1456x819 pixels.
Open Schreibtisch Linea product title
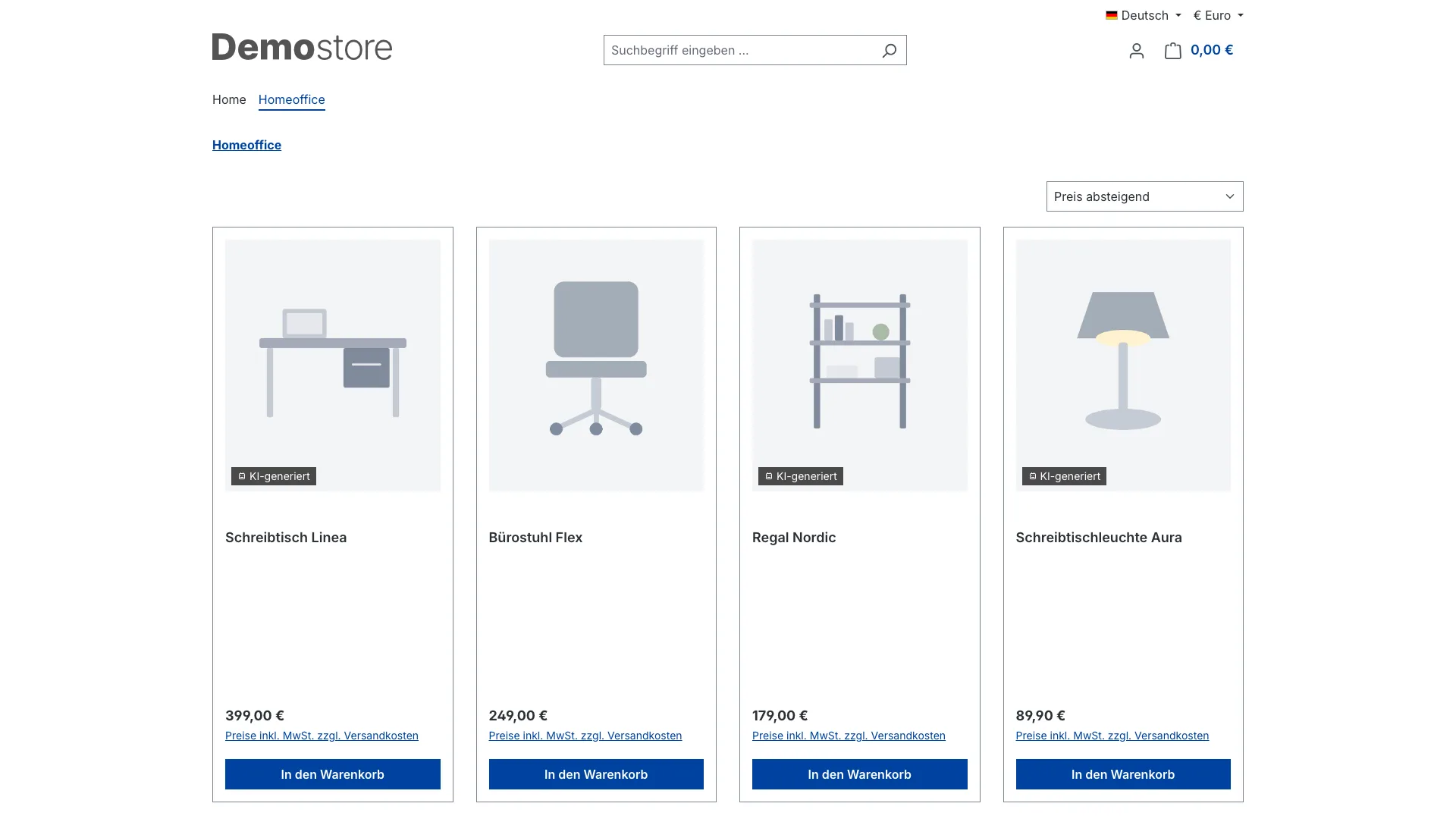(x=286, y=538)
